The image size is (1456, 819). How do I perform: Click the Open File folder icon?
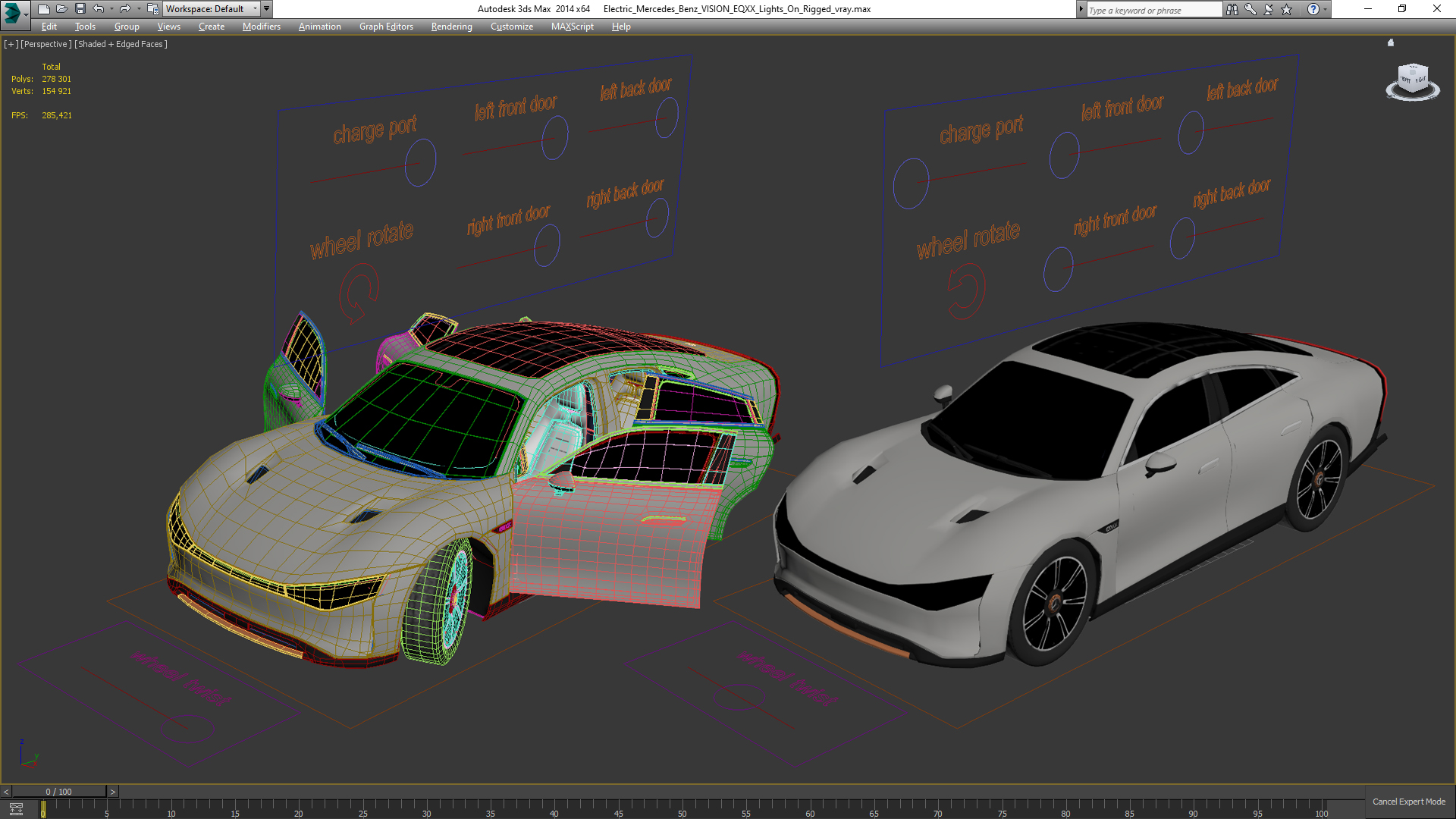coord(61,9)
